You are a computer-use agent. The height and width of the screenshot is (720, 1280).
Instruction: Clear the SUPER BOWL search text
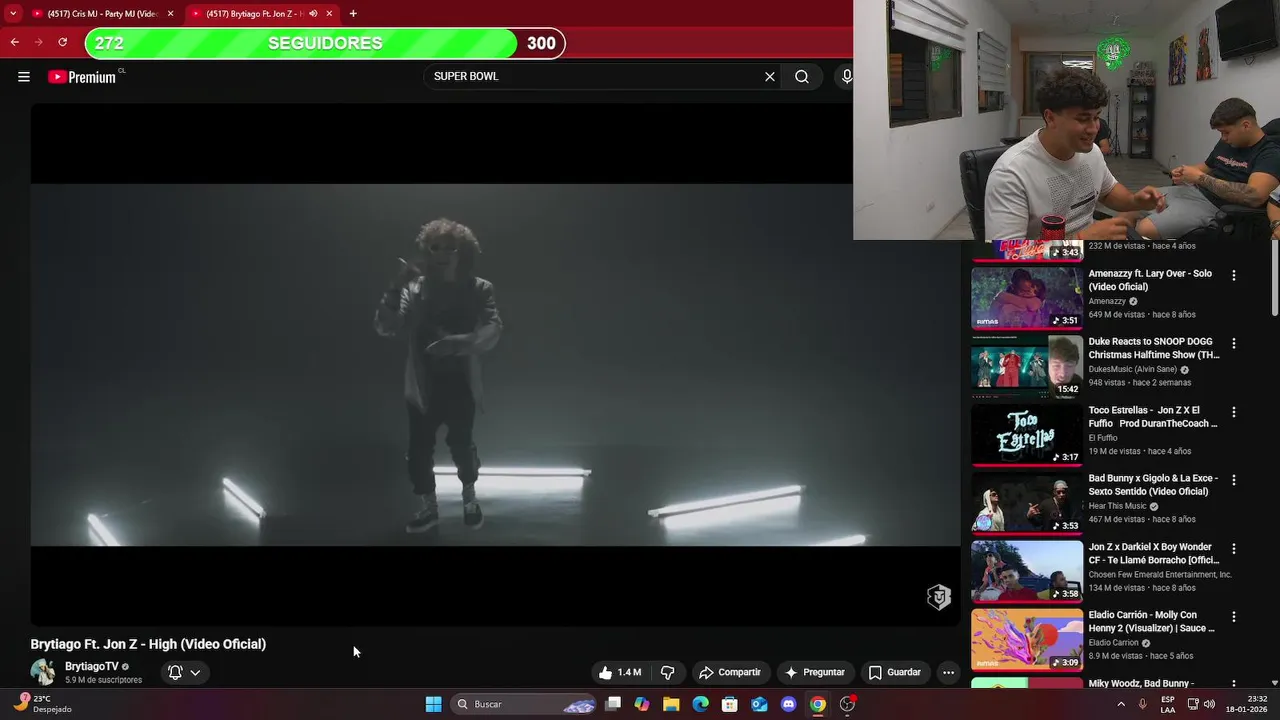tap(770, 77)
